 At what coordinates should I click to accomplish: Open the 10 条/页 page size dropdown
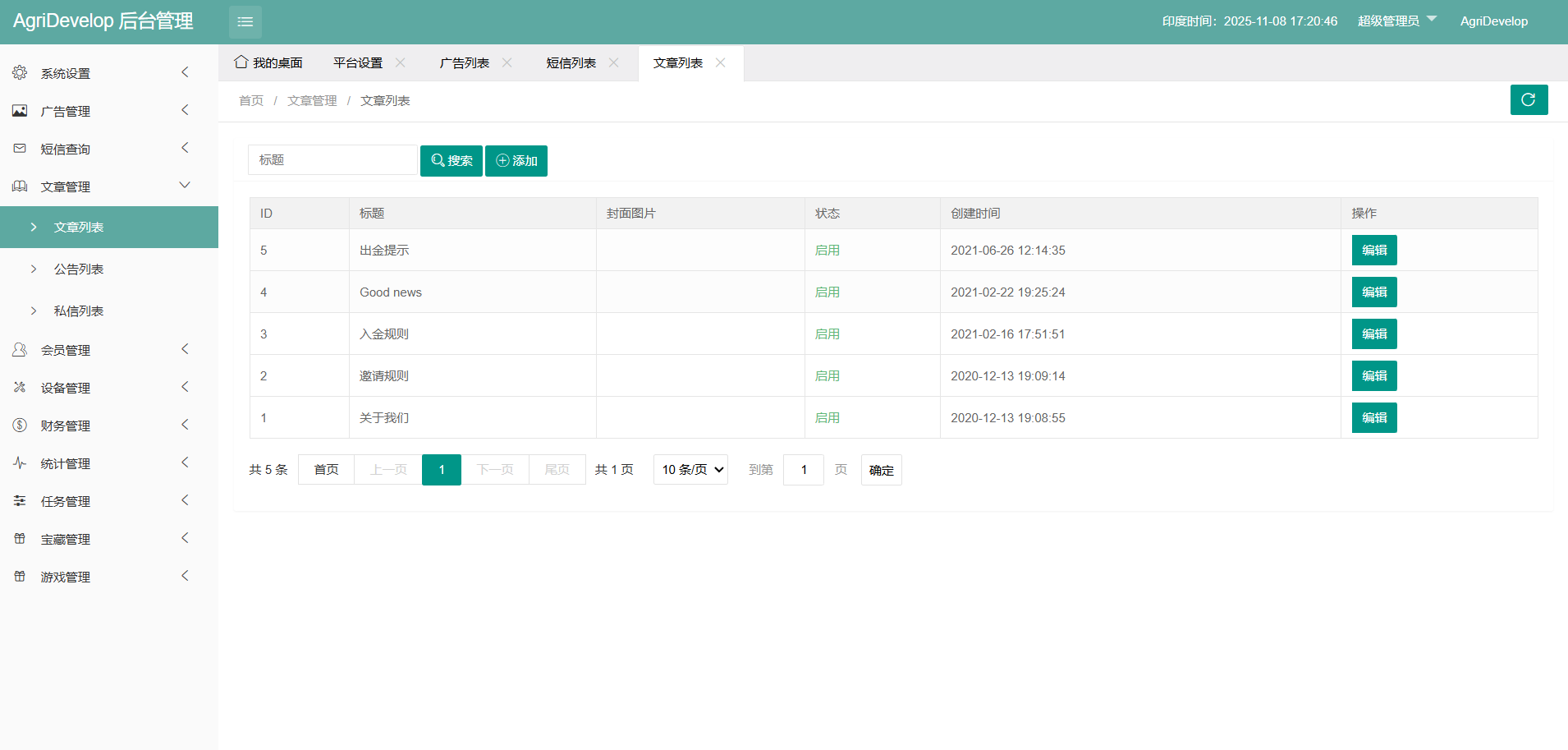[690, 470]
